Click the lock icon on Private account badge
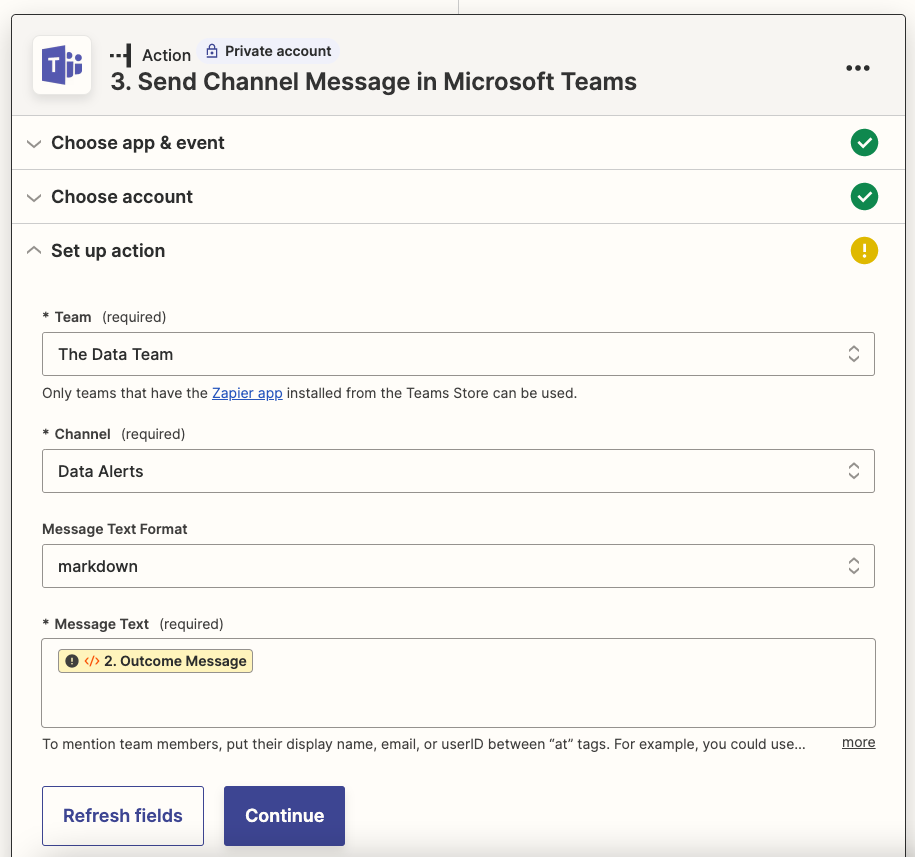 [x=212, y=50]
